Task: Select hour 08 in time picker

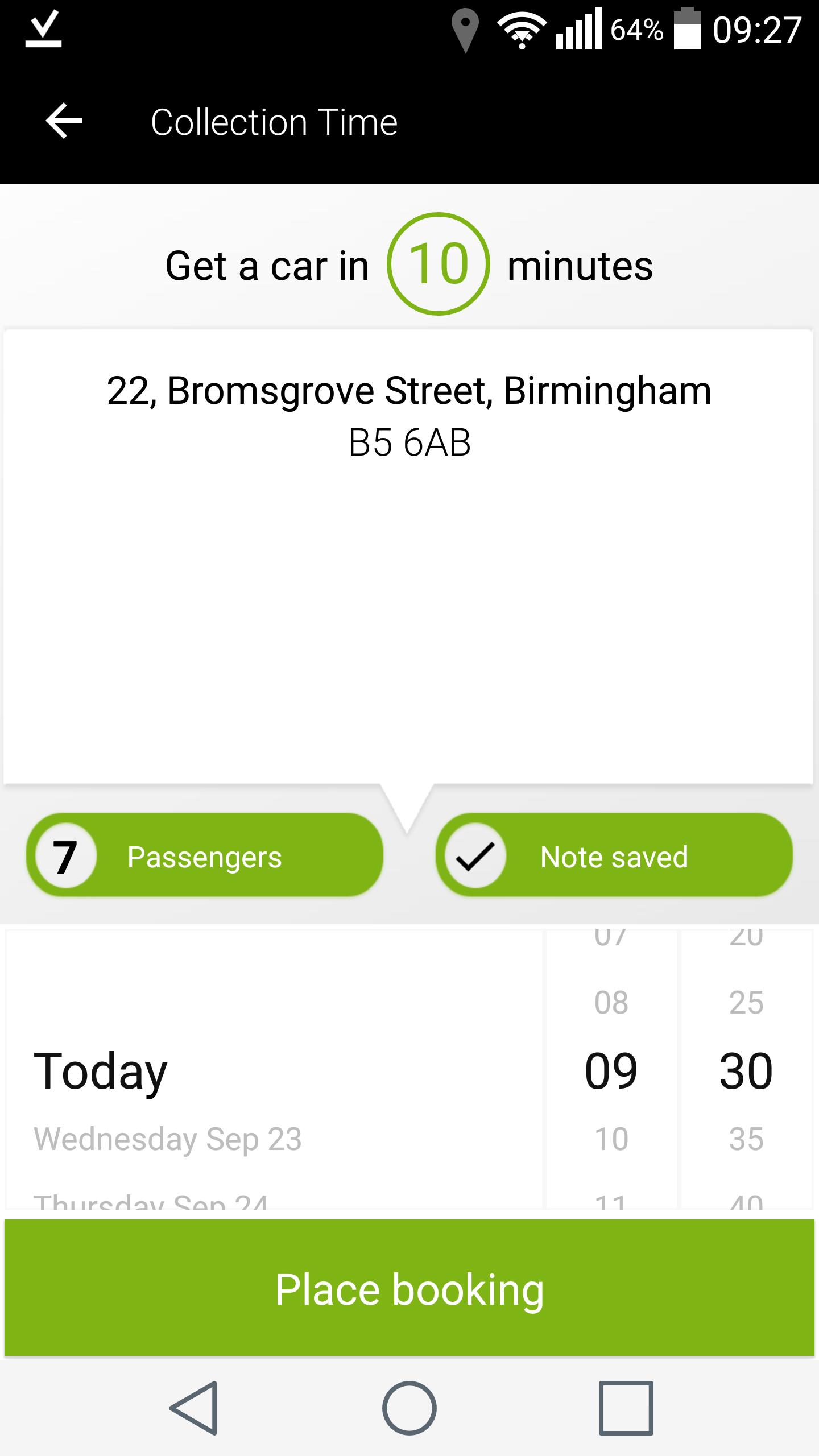Action: click(x=611, y=1003)
